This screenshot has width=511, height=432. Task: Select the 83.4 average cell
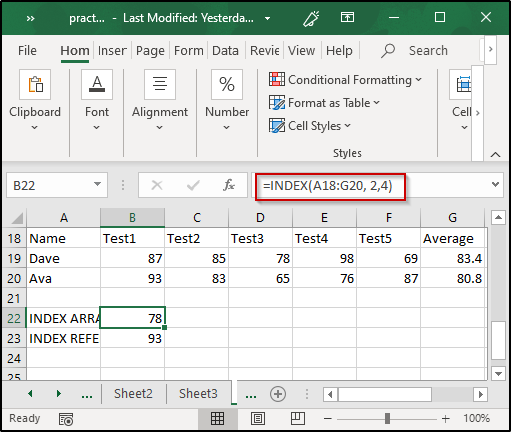(453, 258)
